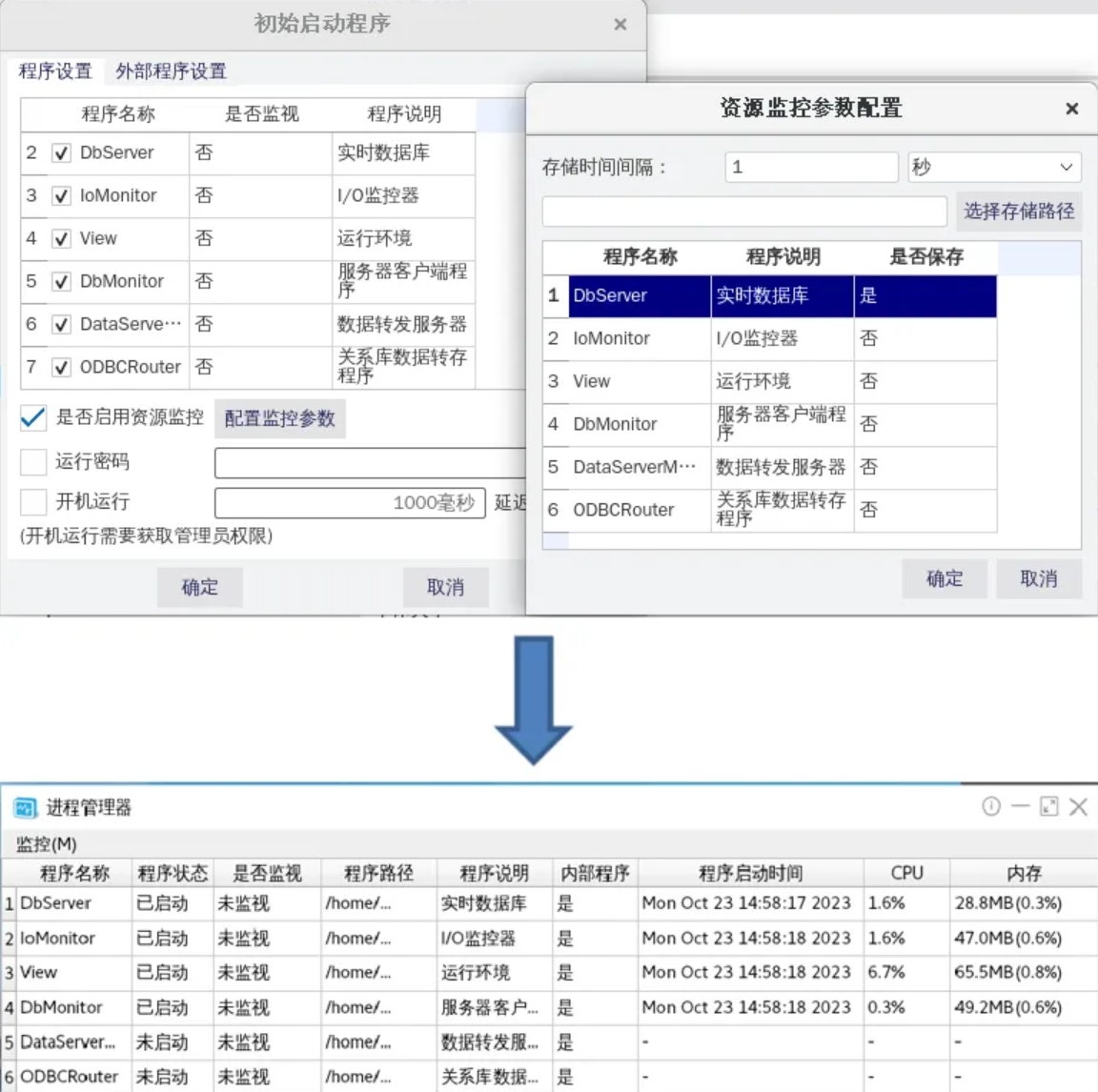The height and width of the screenshot is (1092, 1098).
Task: Open the 监控(M) menu
Action: click(x=47, y=844)
